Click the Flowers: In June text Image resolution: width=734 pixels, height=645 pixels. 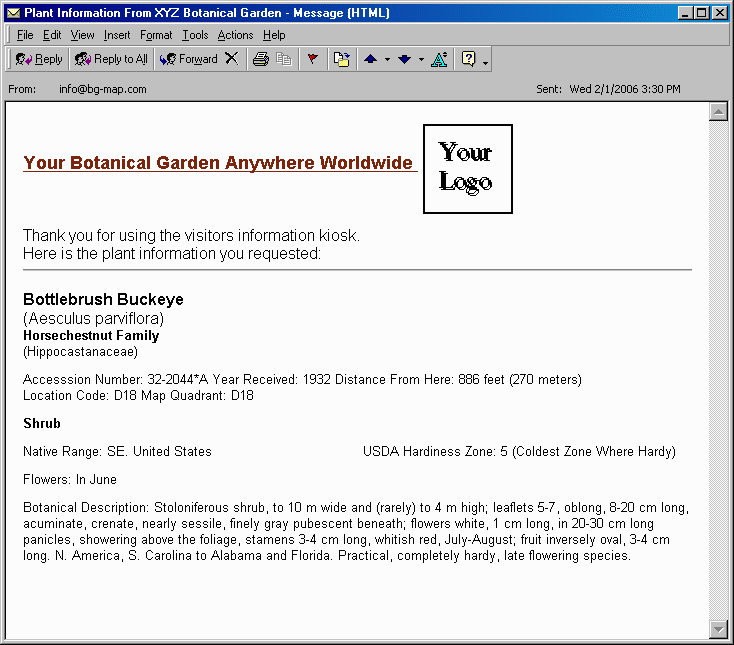click(70, 479)
